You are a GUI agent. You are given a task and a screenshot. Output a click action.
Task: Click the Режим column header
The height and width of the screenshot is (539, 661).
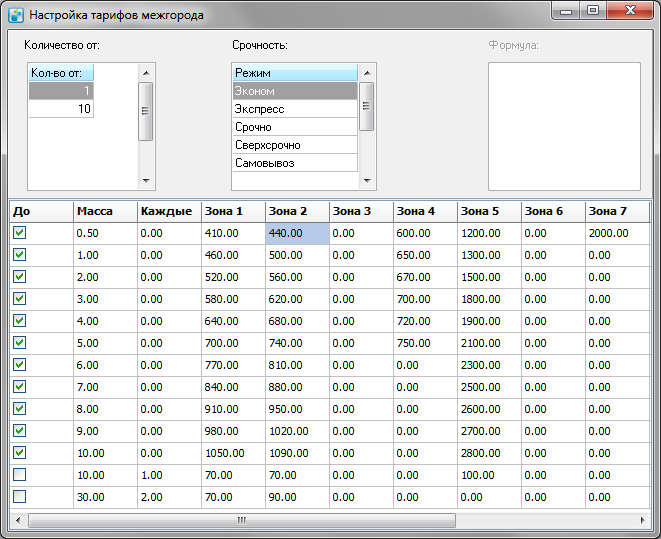pyautogui.click(x=295, y=73)
